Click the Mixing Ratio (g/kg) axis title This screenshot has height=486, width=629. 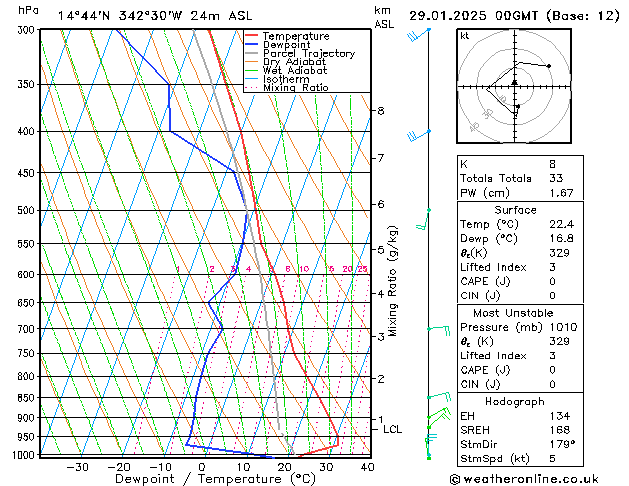point(392,281)
